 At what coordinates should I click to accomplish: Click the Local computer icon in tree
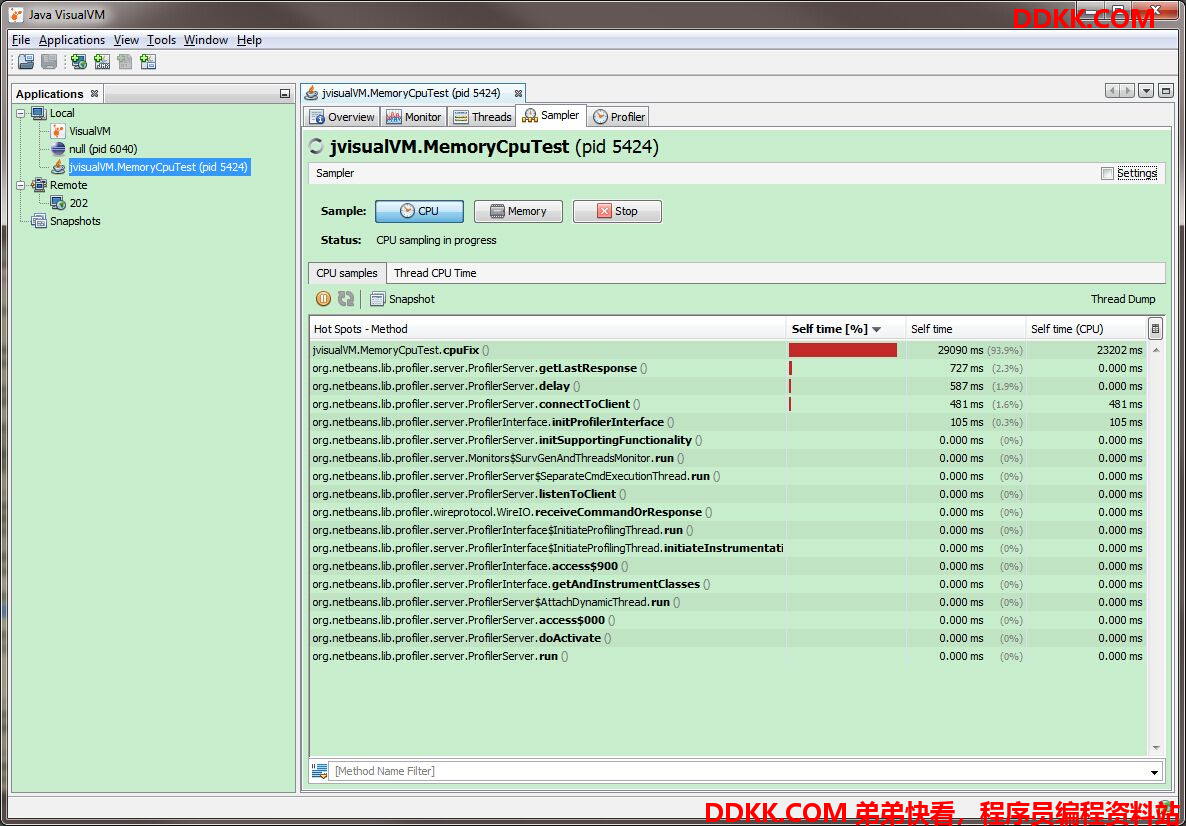click(39, 113)
